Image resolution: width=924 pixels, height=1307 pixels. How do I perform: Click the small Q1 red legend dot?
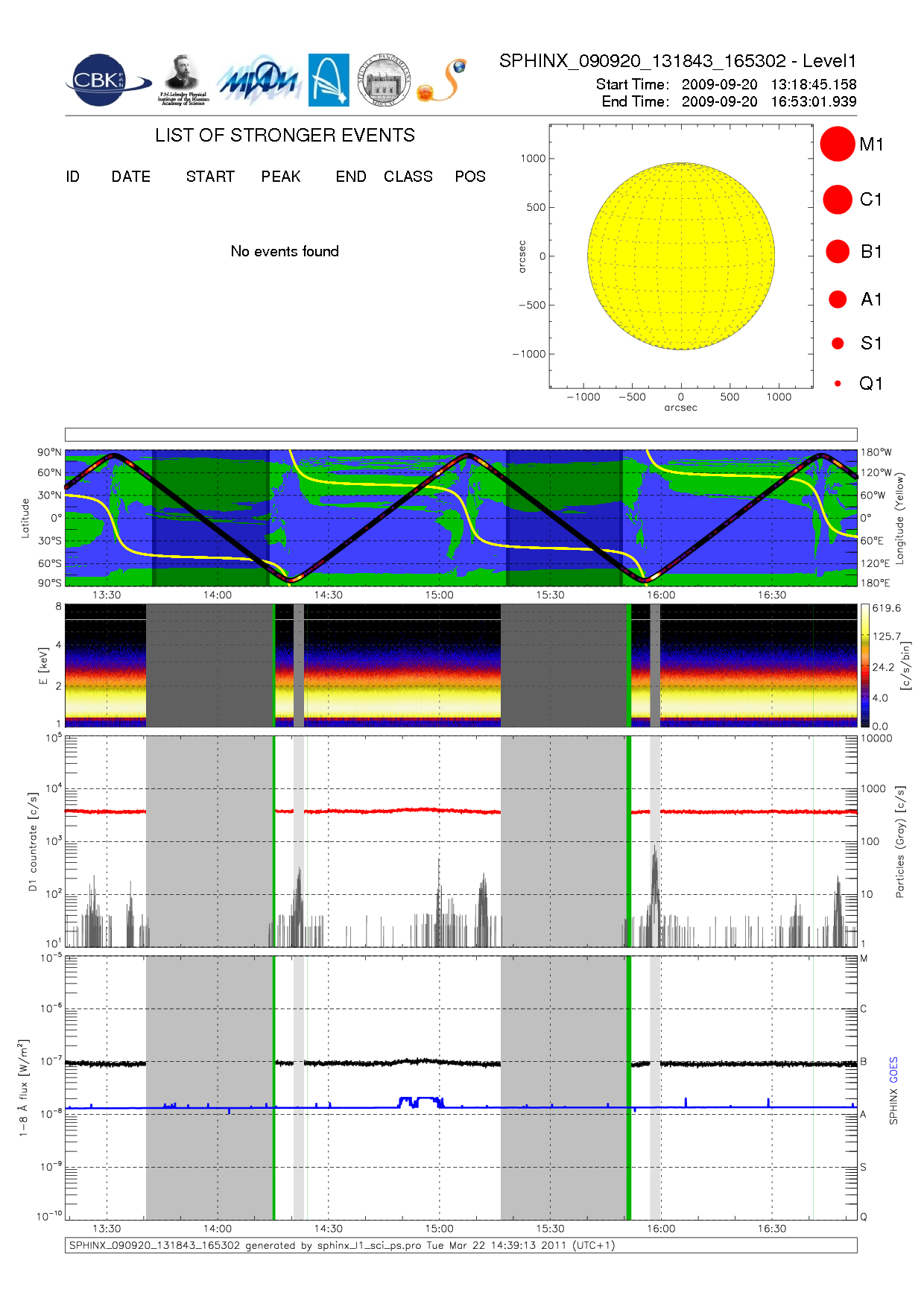(838, 384)
